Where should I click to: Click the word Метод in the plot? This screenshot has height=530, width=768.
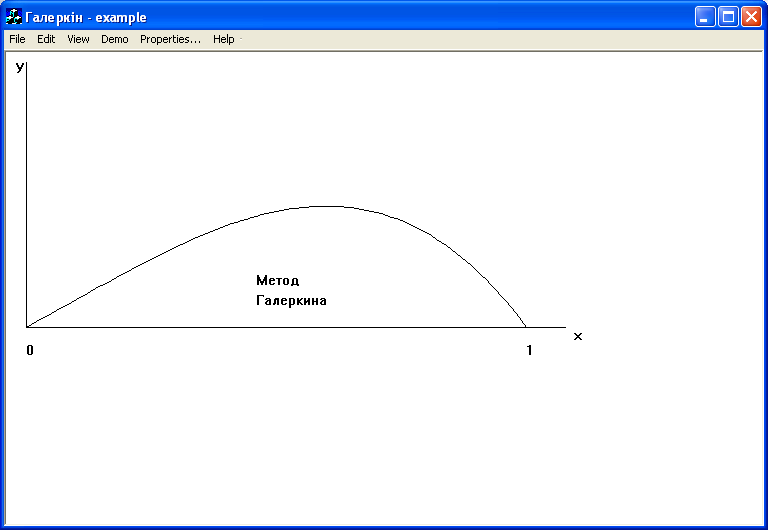coord(277,281)
